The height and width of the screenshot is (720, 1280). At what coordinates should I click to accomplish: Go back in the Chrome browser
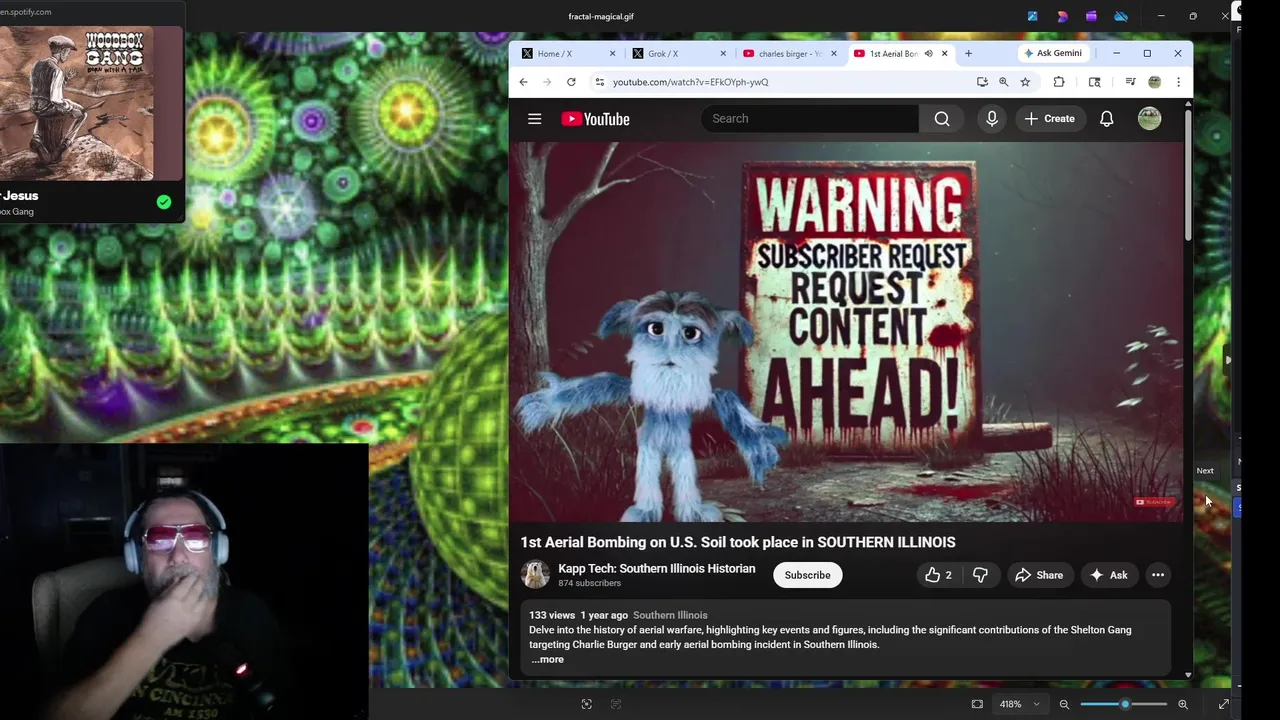[x=523, y=82]
